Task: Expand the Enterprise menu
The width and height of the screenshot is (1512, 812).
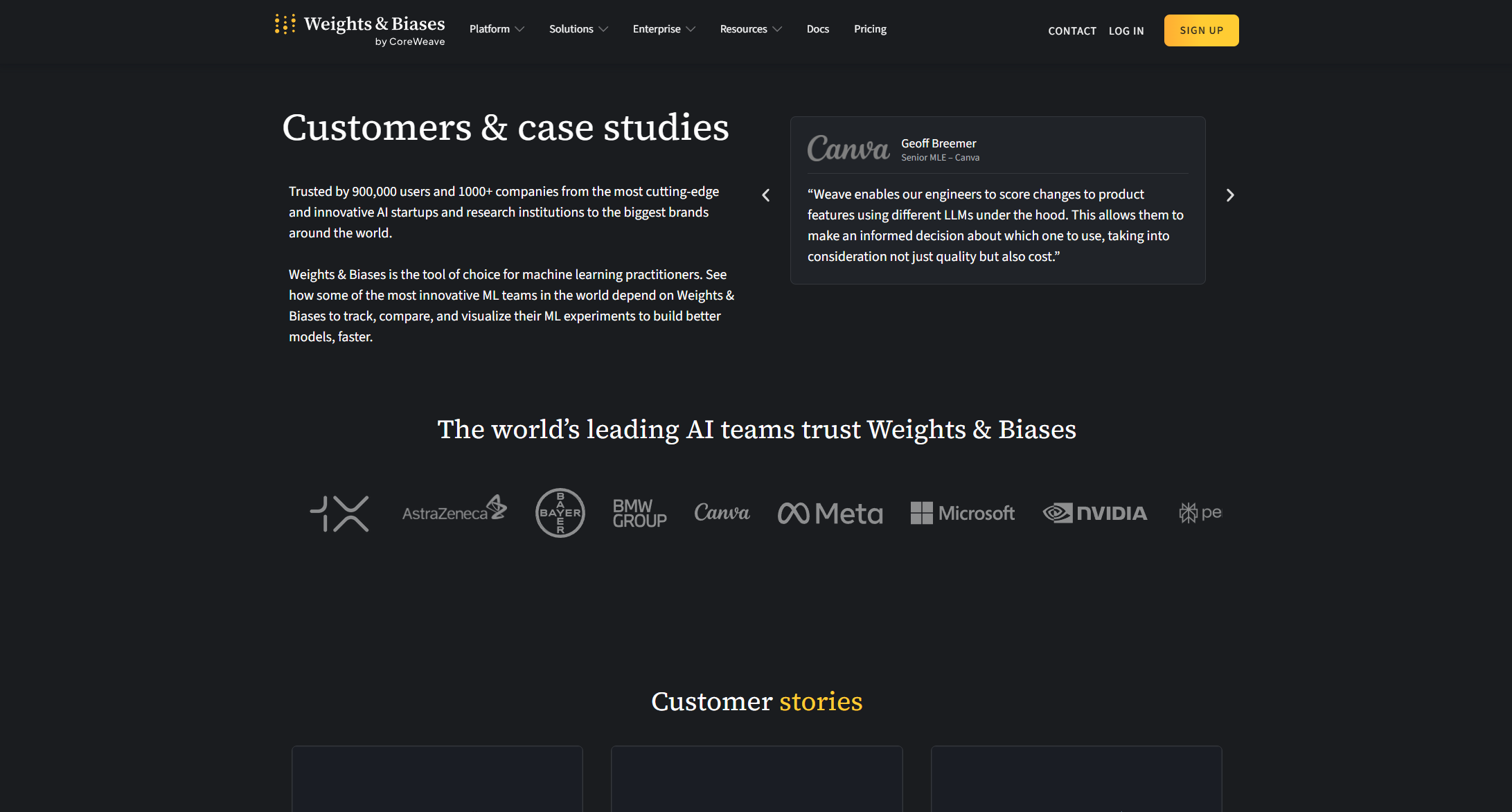Action: point(664,29)
